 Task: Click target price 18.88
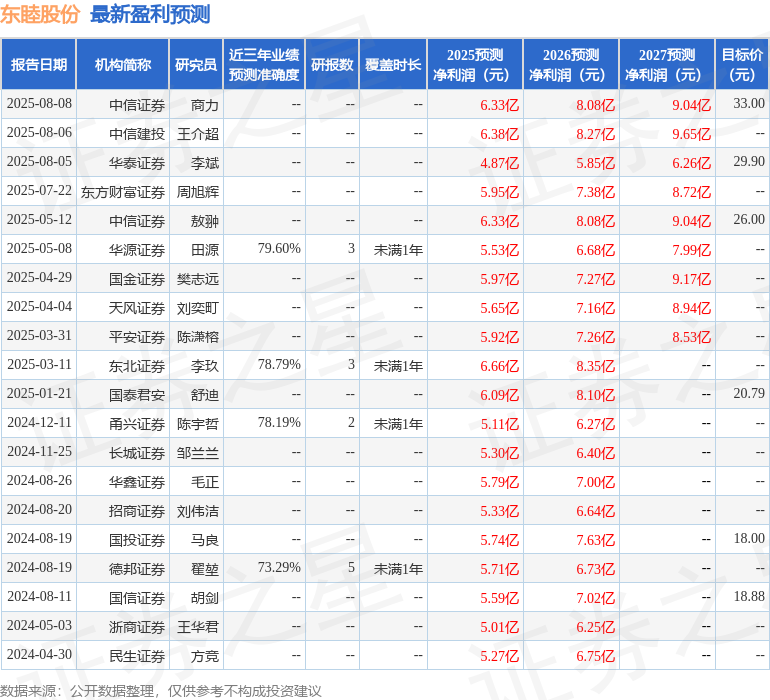pyautogui.click(x=749, y=596)
